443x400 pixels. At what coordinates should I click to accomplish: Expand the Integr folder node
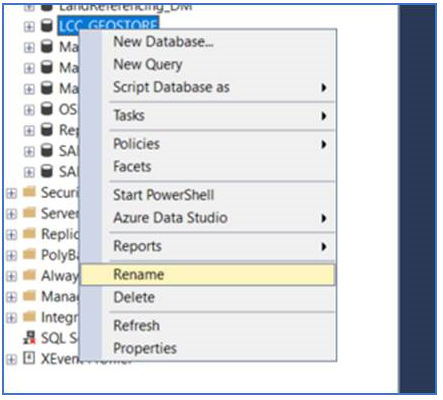(x=11, y=318)
